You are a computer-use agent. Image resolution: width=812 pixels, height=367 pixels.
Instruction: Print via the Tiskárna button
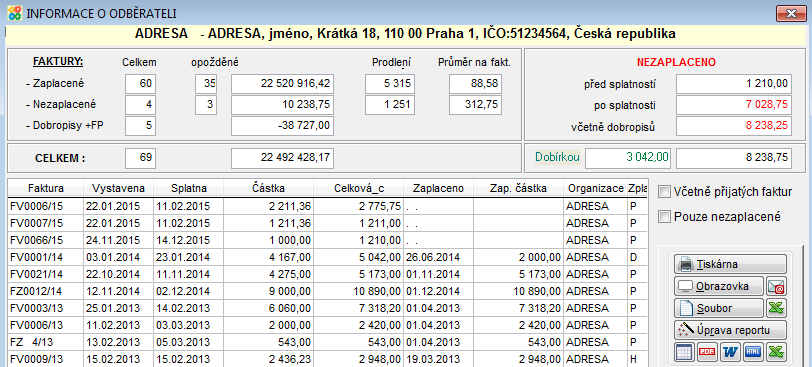coord(730,264)
